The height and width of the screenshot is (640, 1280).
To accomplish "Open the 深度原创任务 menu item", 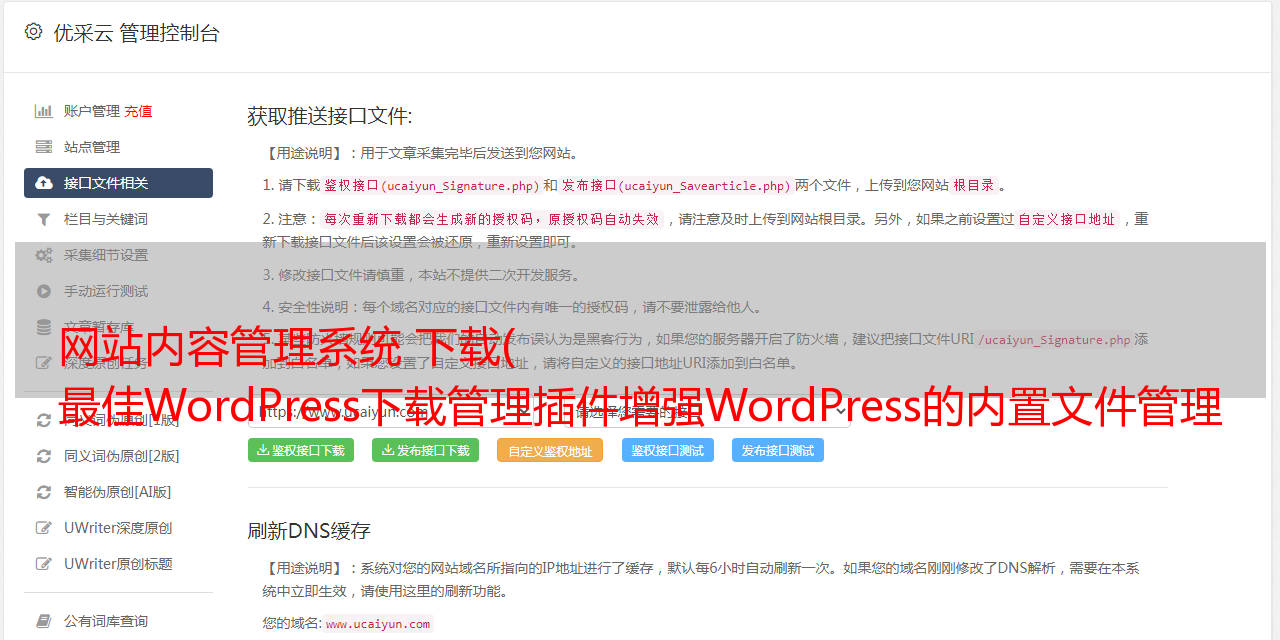I will coord(118,363).
